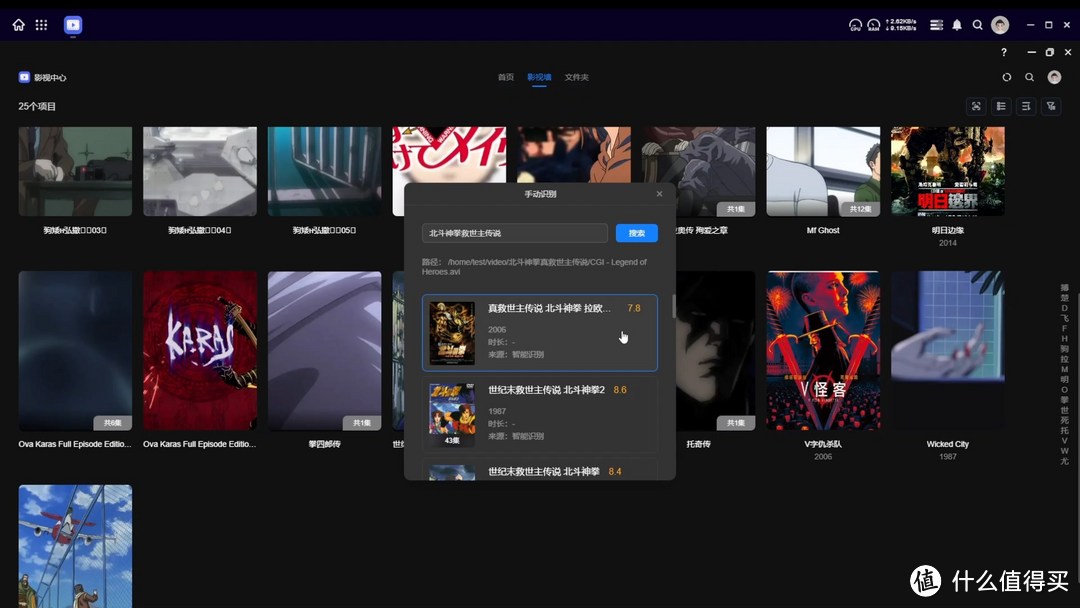Open the 托奇传 poster
This screenshot has width=1080, height=608.
[x=716, y=350]
